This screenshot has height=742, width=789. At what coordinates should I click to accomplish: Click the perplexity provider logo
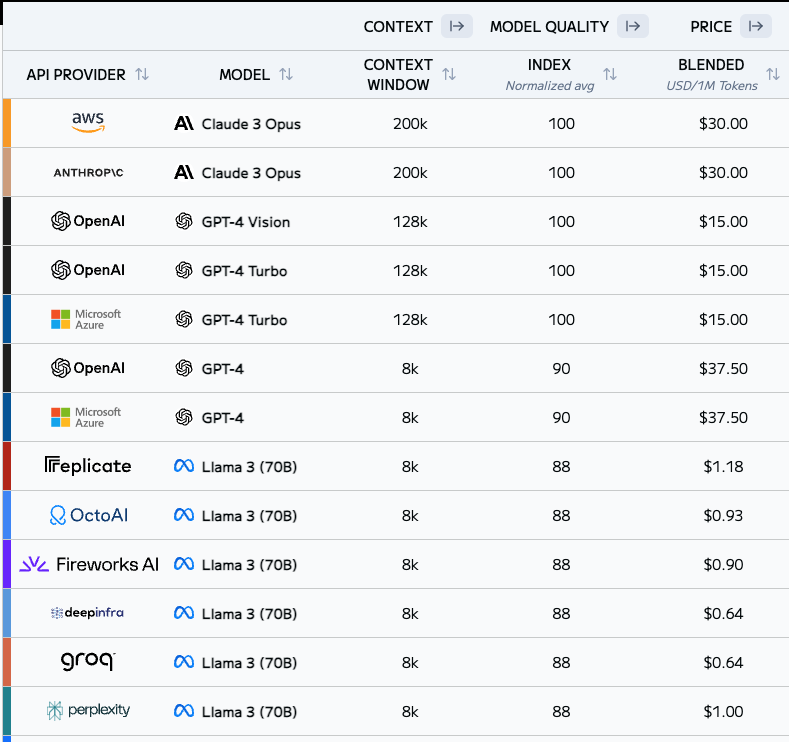89,710
